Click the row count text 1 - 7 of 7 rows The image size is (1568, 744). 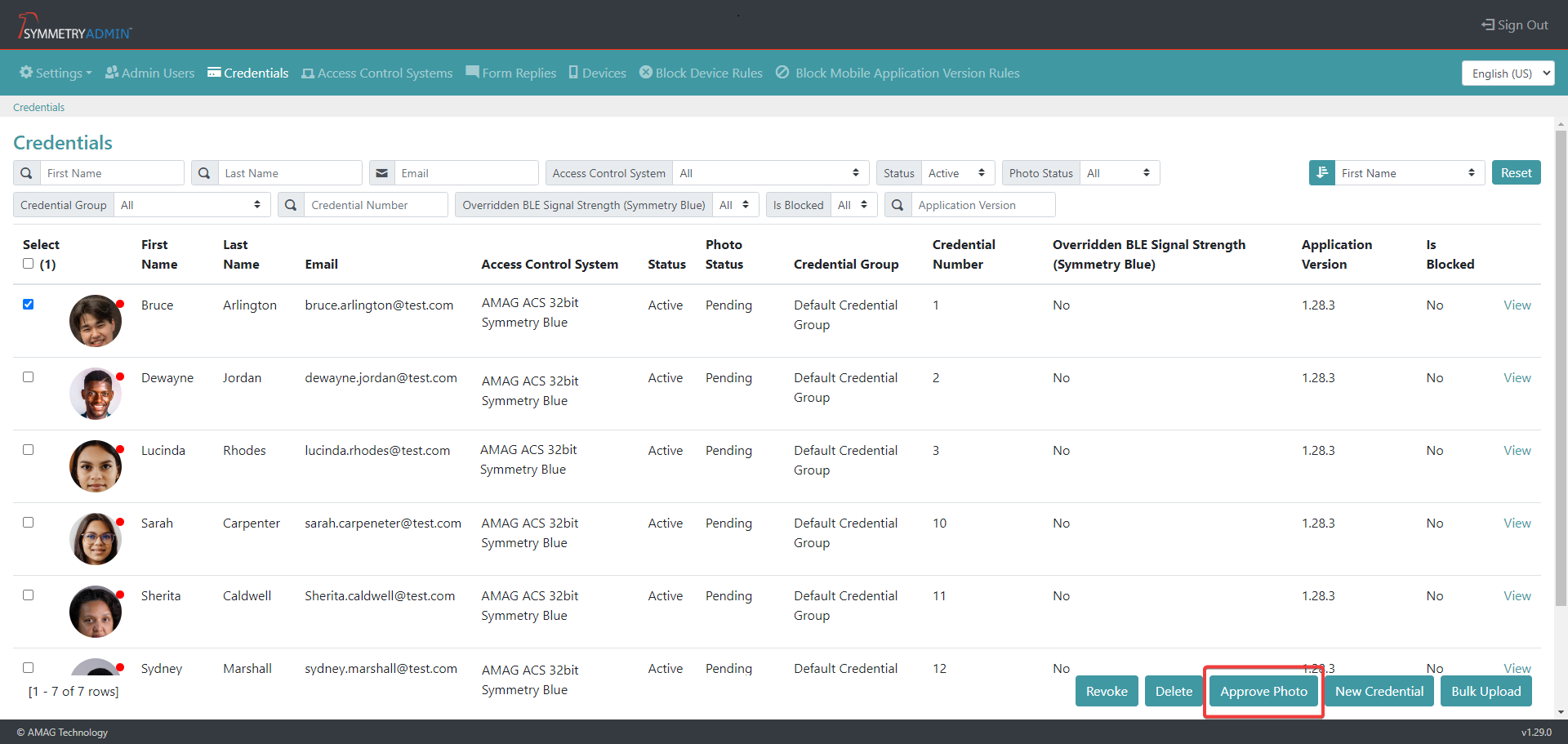point(73,691)
